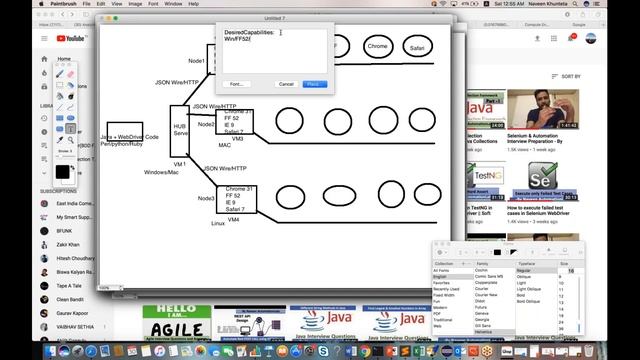
Task: Select the straight Line tool
Action: [60, 107]
